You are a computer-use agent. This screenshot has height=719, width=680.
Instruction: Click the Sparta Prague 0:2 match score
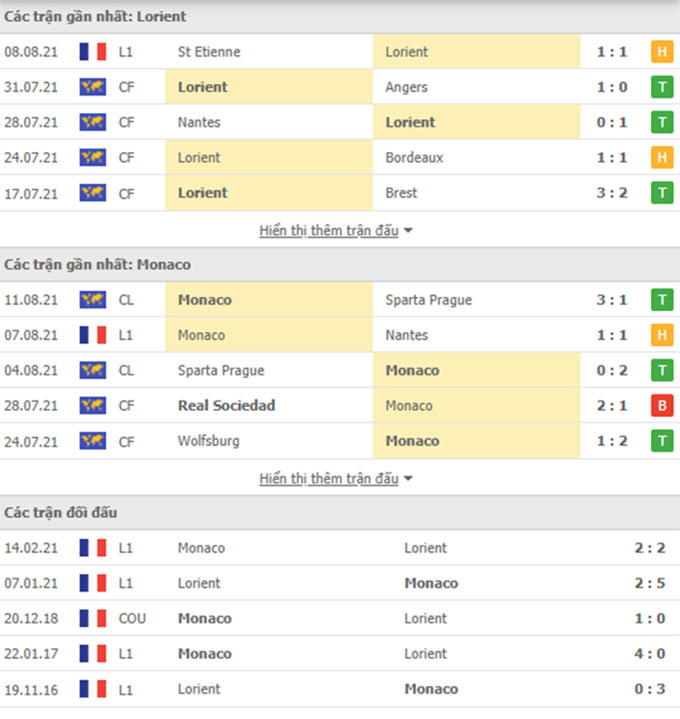(610, 371)
